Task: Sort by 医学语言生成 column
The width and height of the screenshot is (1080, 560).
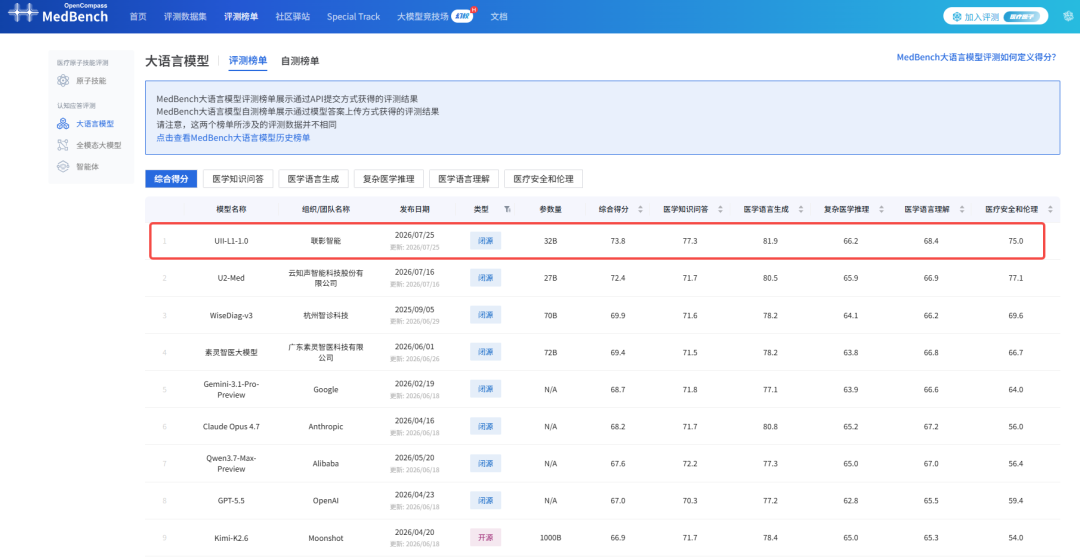Action: click(x=801, y=209)
